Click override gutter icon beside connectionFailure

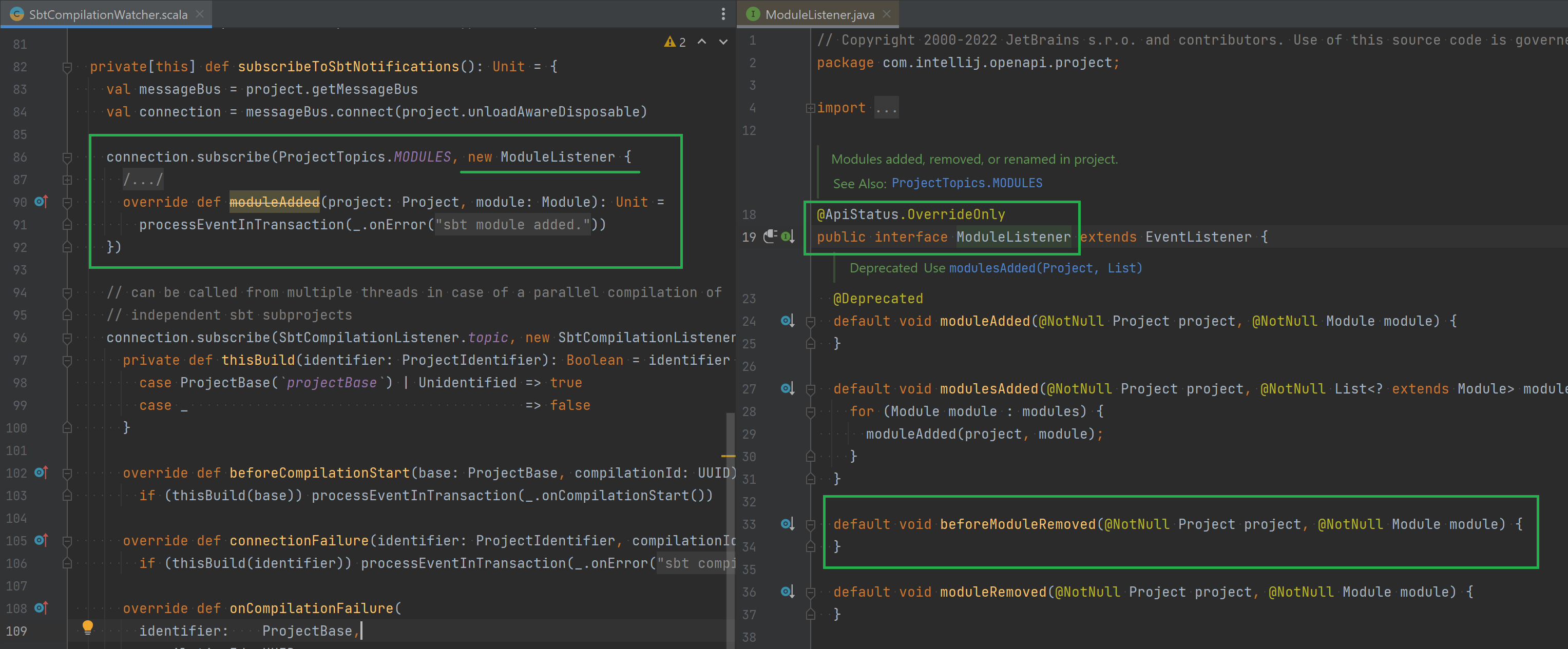point(41,540)
